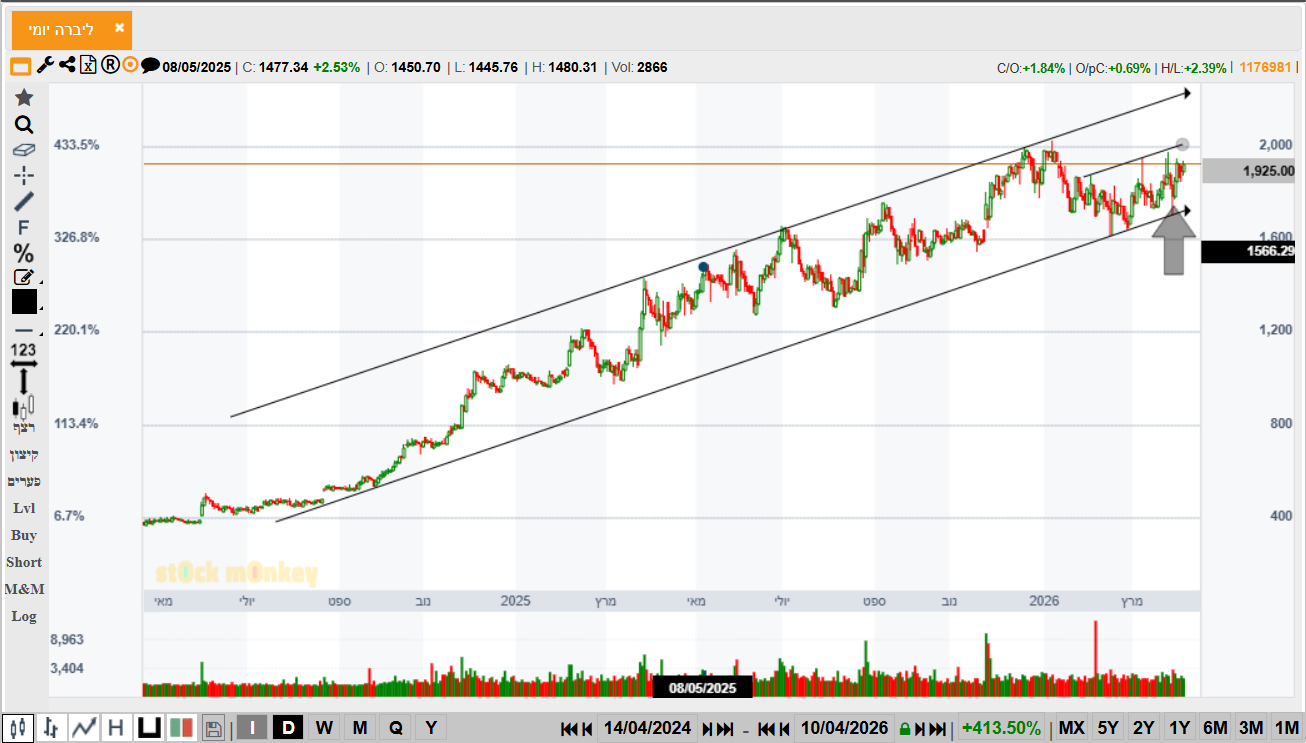Toggle the קיצון option

(x=24, y=454)
